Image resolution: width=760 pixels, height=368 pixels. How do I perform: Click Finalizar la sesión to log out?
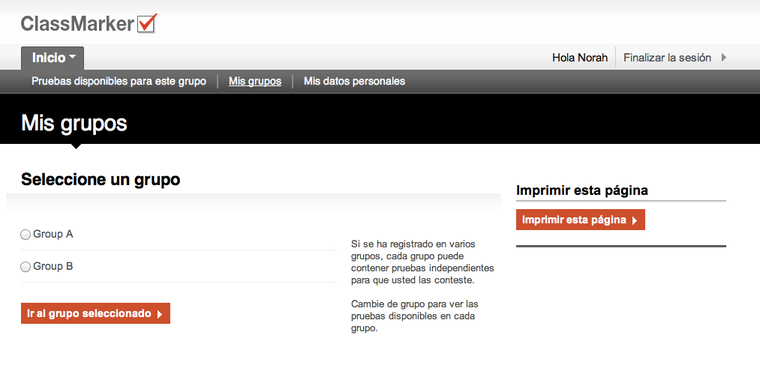pos(667,58)
